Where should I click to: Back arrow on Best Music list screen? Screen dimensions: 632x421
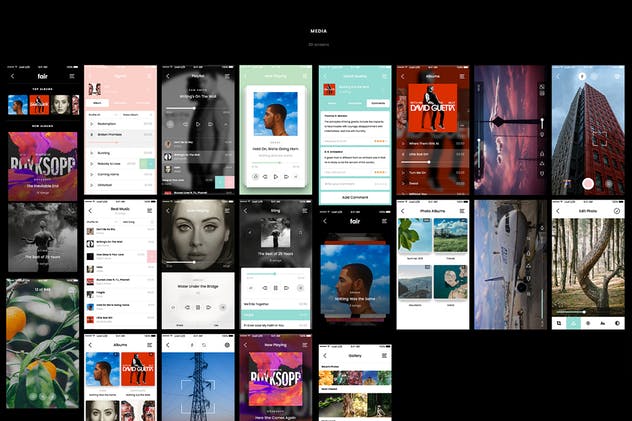pos(90,211)
